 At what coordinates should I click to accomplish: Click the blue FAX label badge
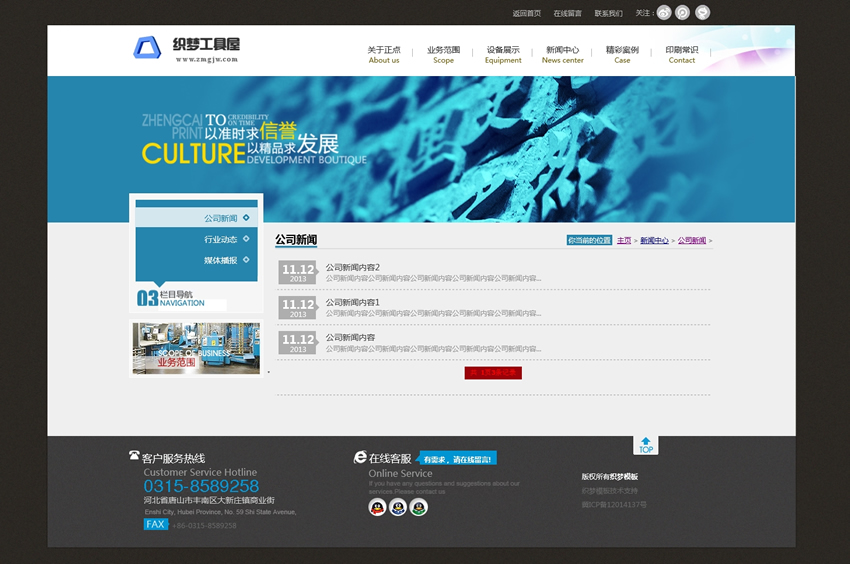pos(156,524)
